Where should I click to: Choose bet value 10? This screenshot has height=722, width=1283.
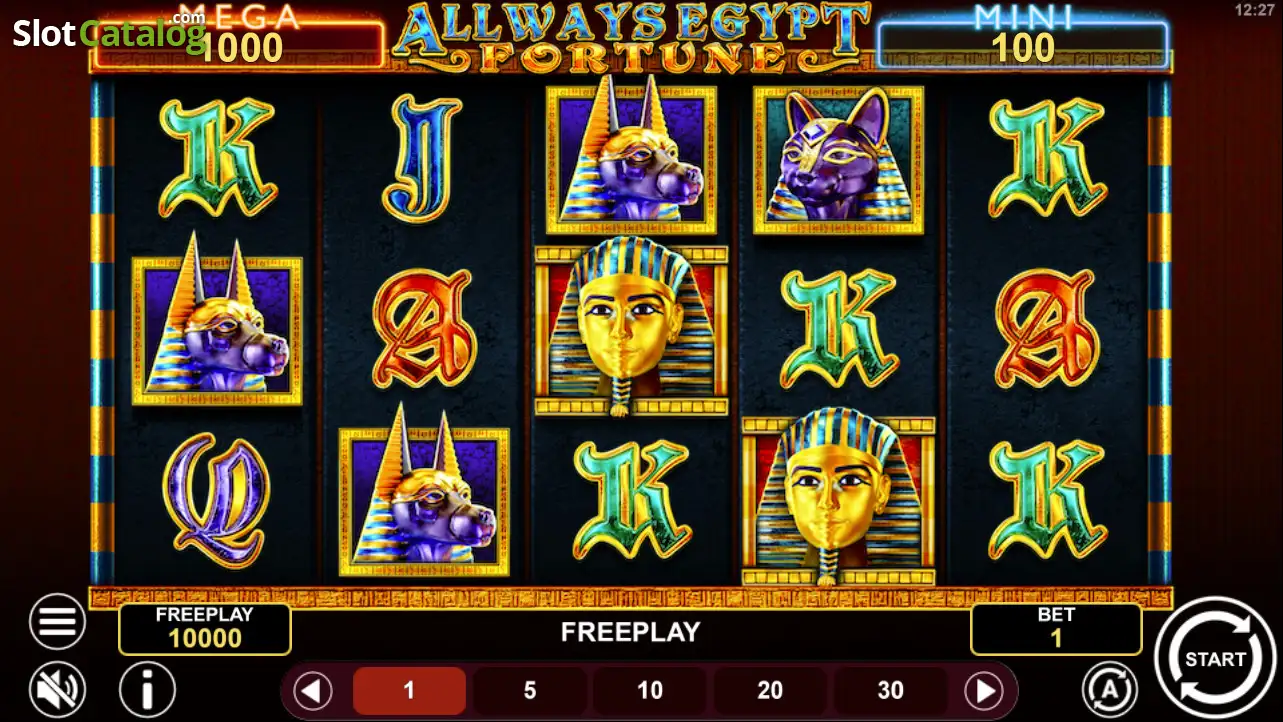tap(650, 690)
